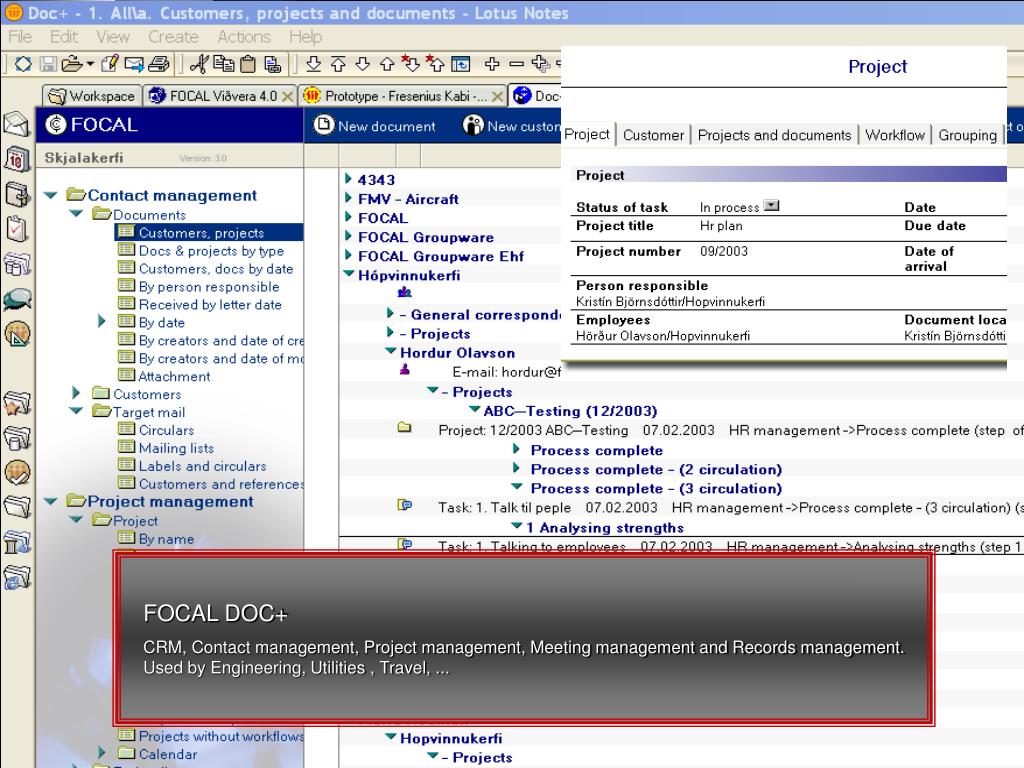
Task: Collapse the Contact management tree section
Action: [51, 195]
